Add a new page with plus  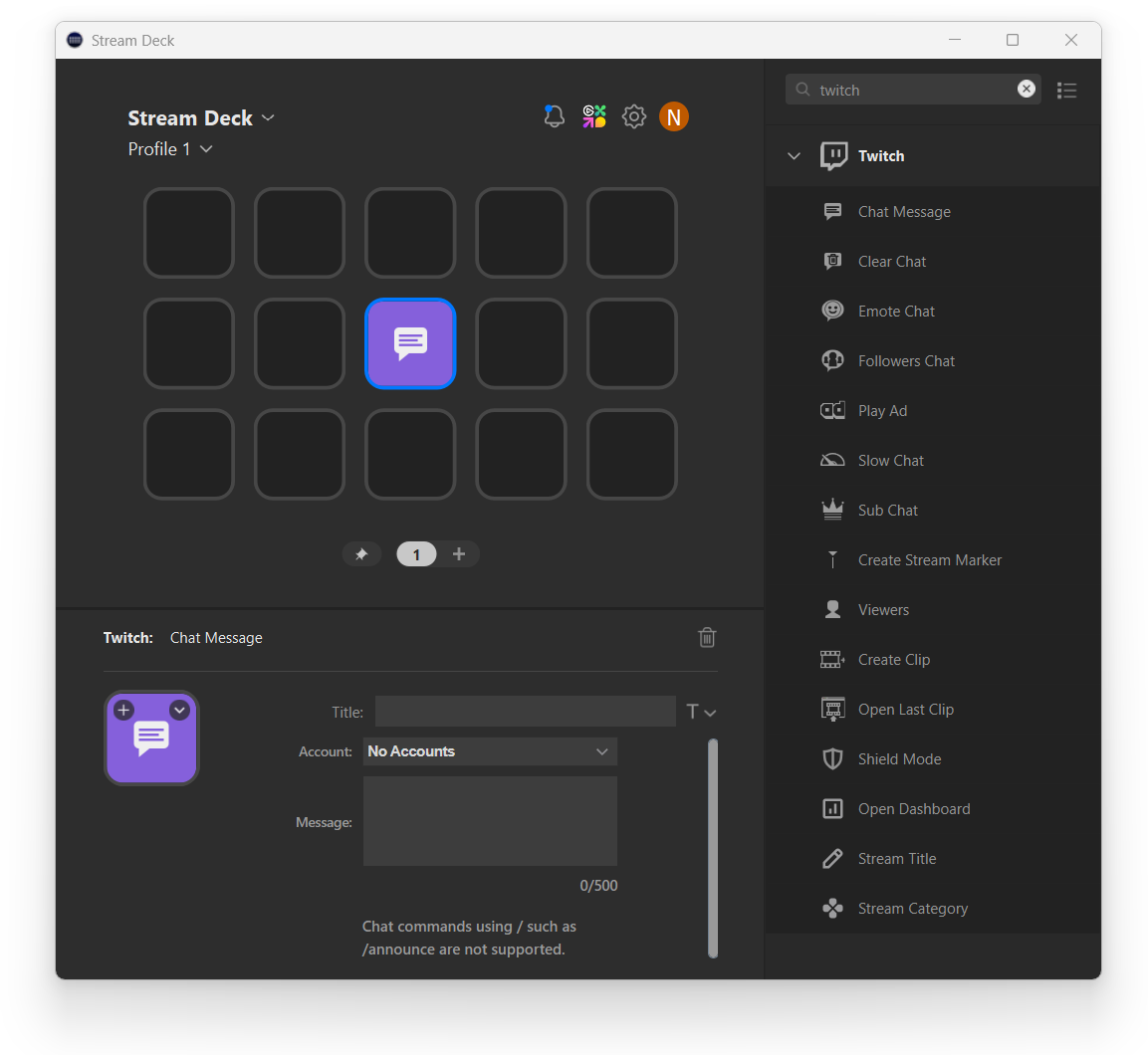click(x=459, y=553)
